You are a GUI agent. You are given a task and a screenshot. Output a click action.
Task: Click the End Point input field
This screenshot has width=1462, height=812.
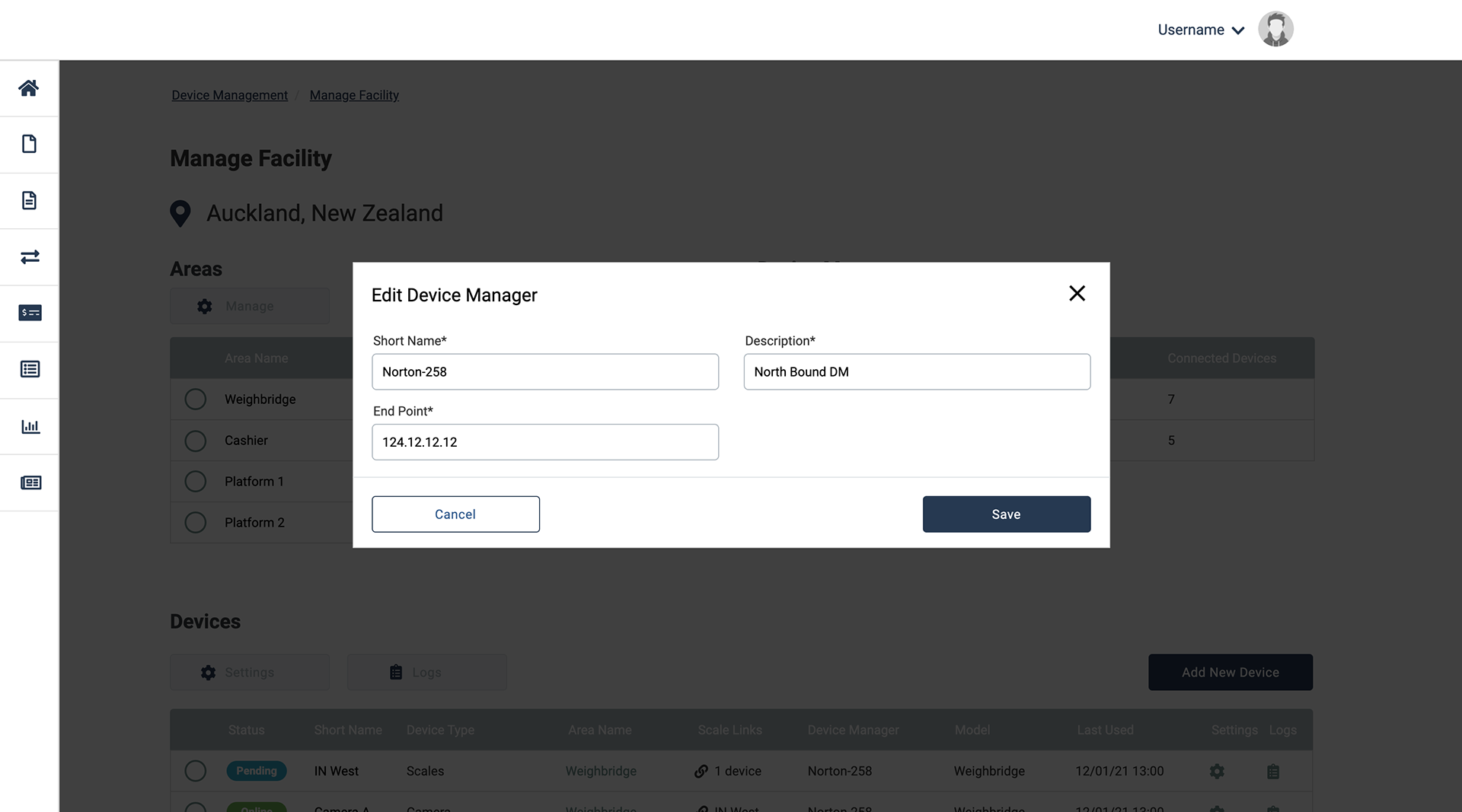[x=545, y=441]
